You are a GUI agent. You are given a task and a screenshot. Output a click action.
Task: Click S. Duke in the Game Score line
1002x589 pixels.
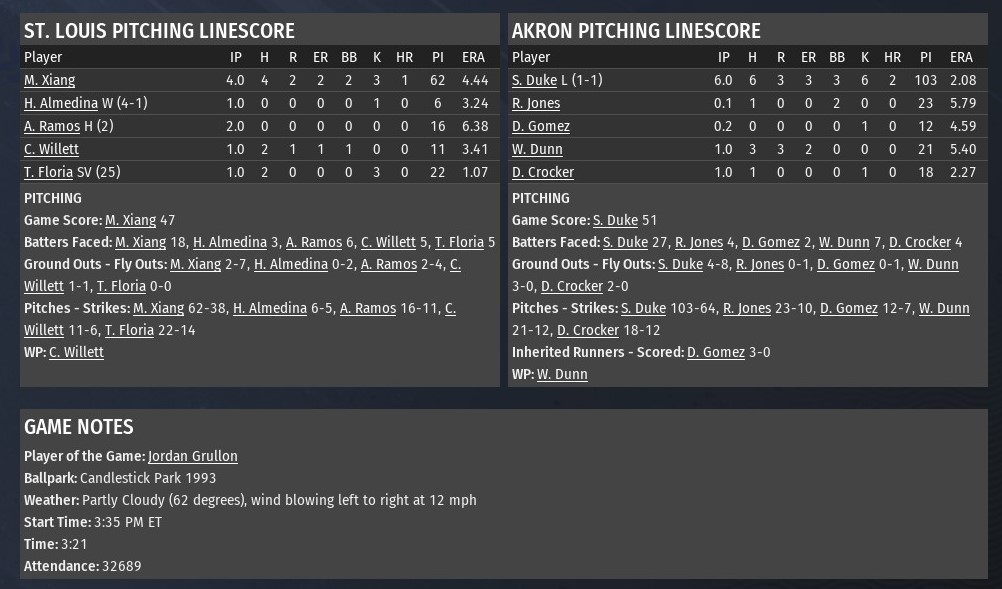[615, 220]
